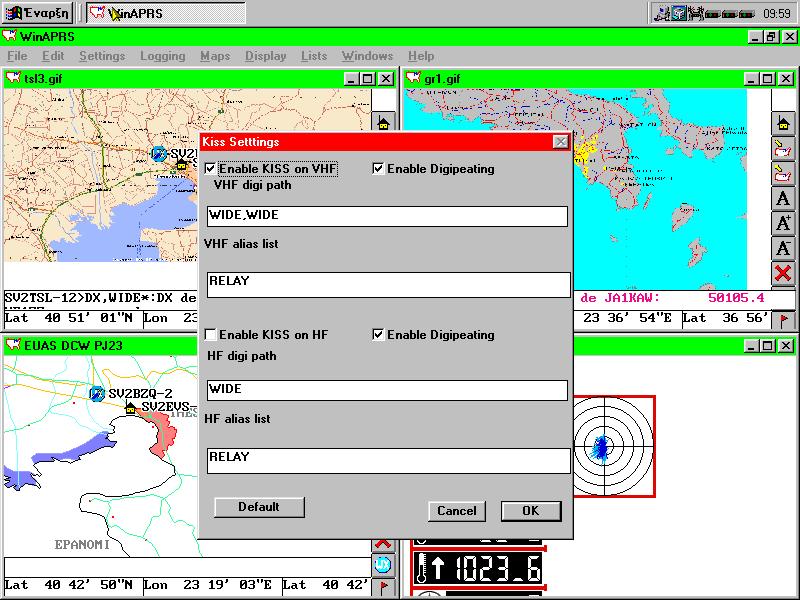Click the 'de JA1KAW: 50105.4' message text

click(x=672, y=297)
